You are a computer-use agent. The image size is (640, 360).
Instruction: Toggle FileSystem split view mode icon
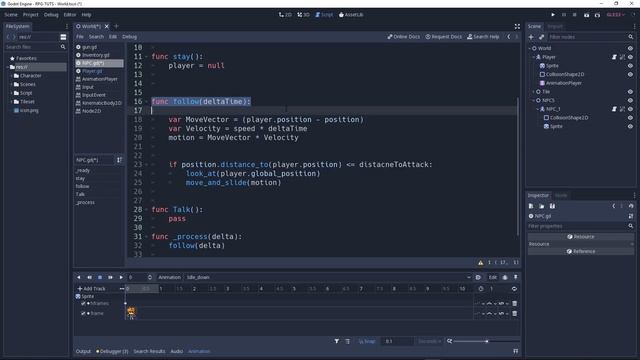(63, 37)
